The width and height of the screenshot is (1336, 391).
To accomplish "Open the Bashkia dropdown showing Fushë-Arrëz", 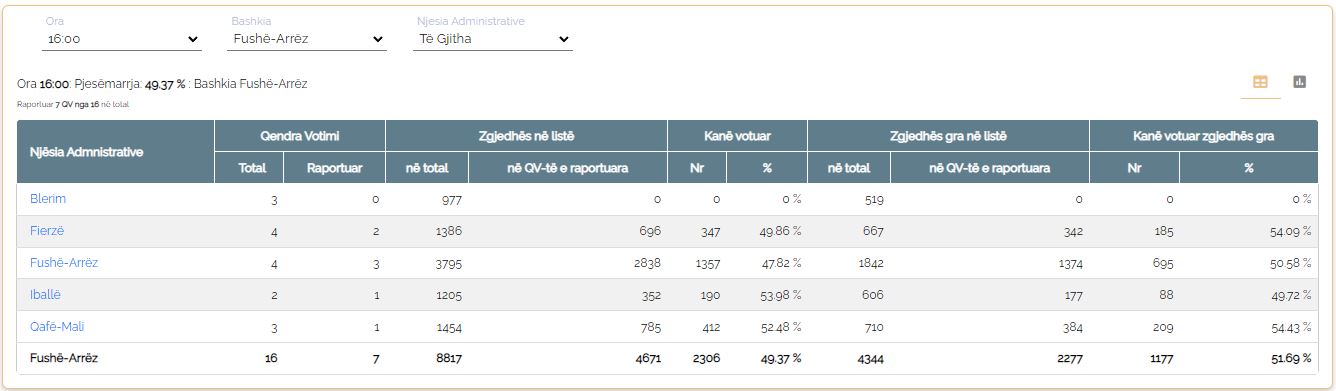I will [x=307, y=39].
